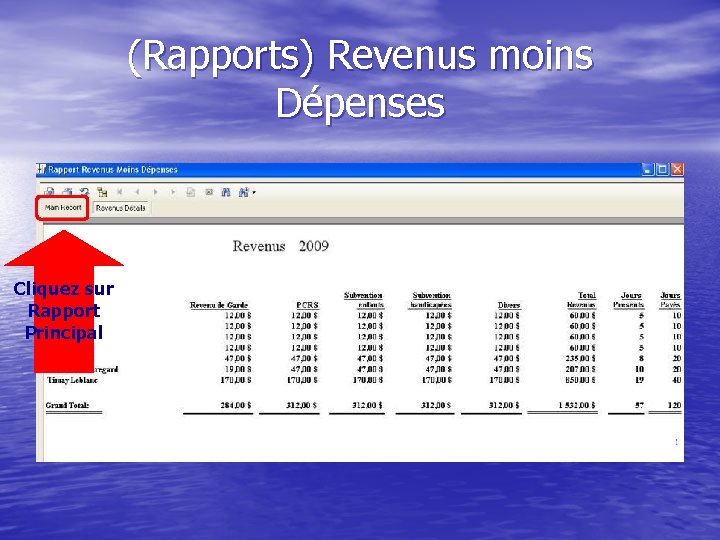
Task: Click the 'PCRS' column header
Action: [307, 305]
